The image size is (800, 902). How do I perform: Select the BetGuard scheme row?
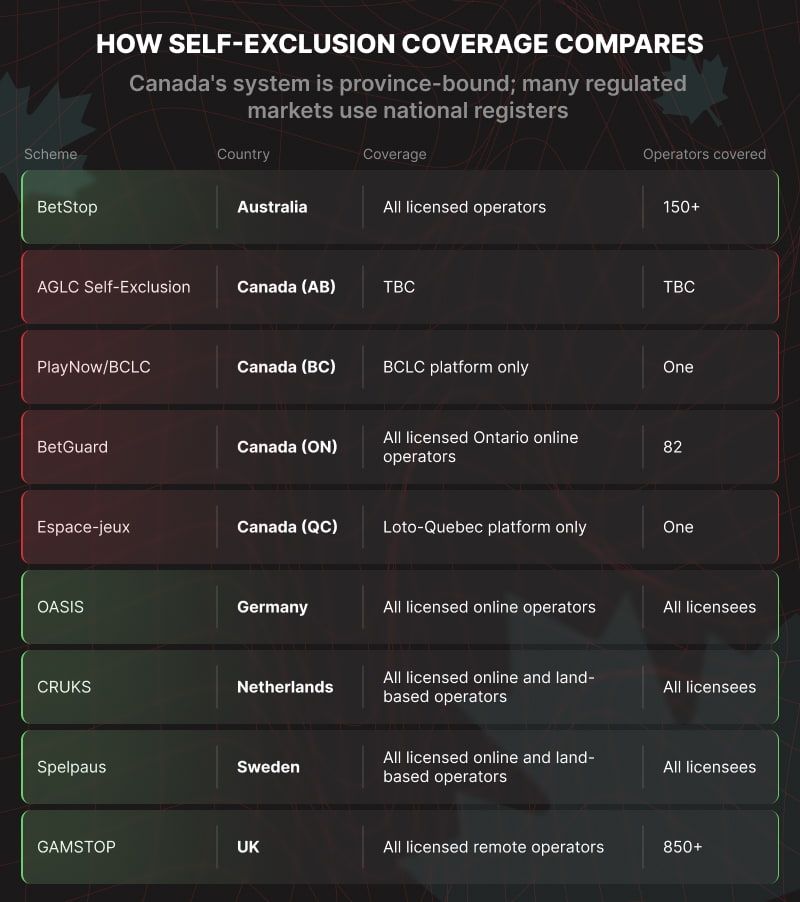pyautogui.click(x=400, y=447)
